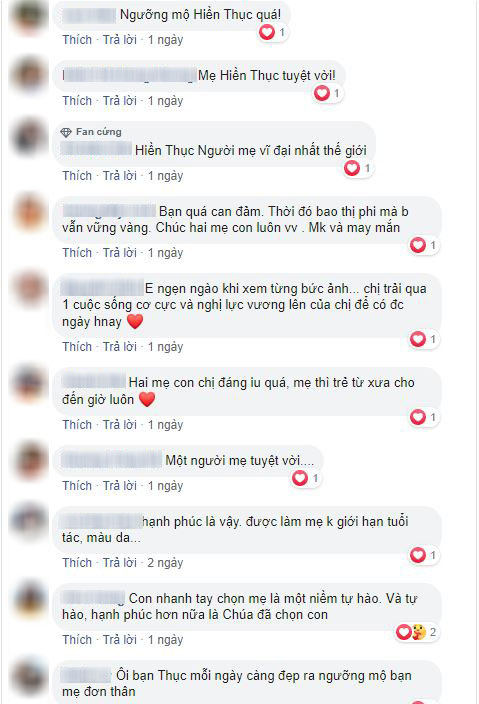Click Trả lời under 'Con nhanh tay chọn mẹ' comment
This screenshot has width=479, height=704.
[120, 639]
